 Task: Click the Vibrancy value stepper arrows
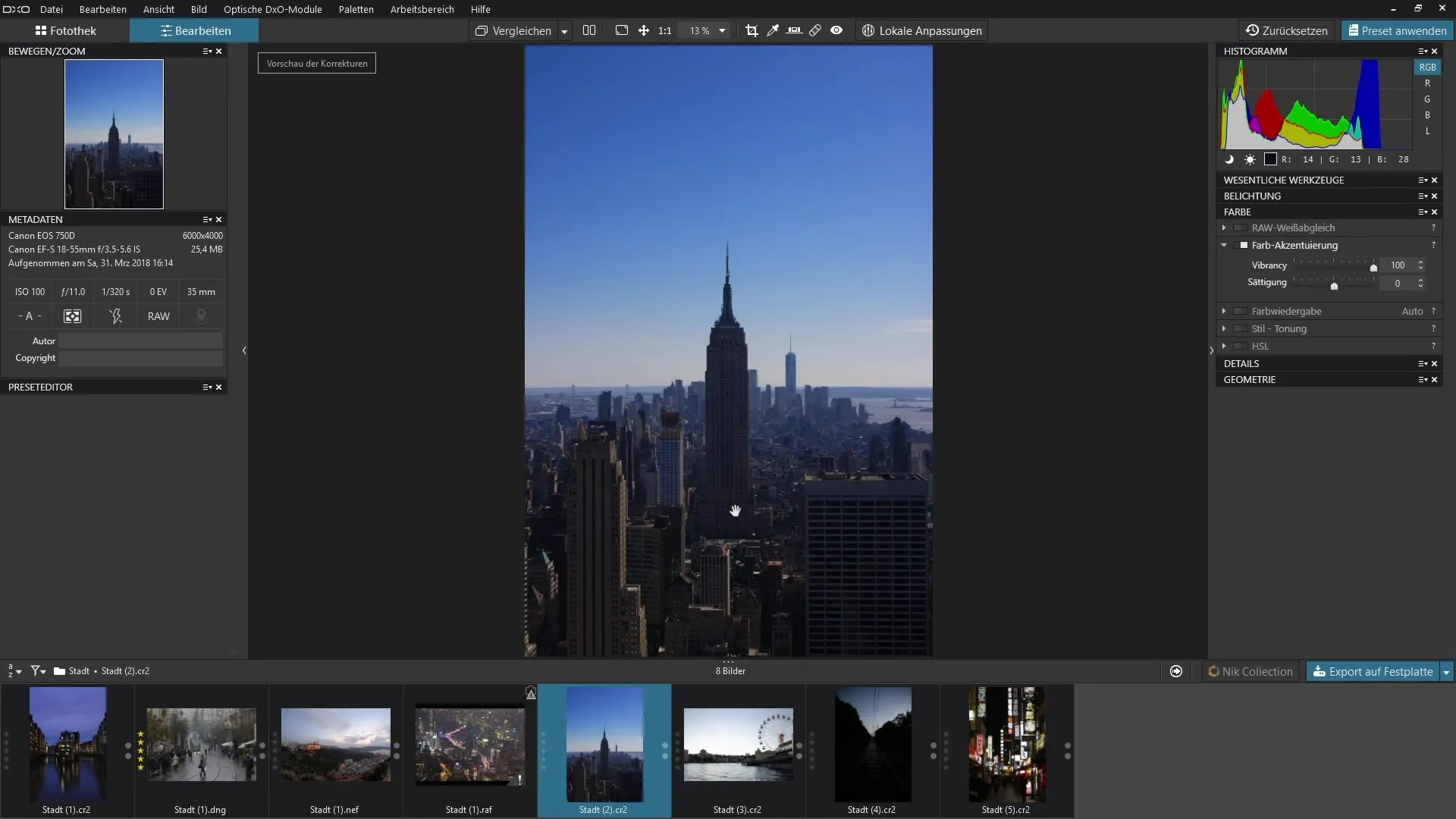click(x=1420, y=265)
